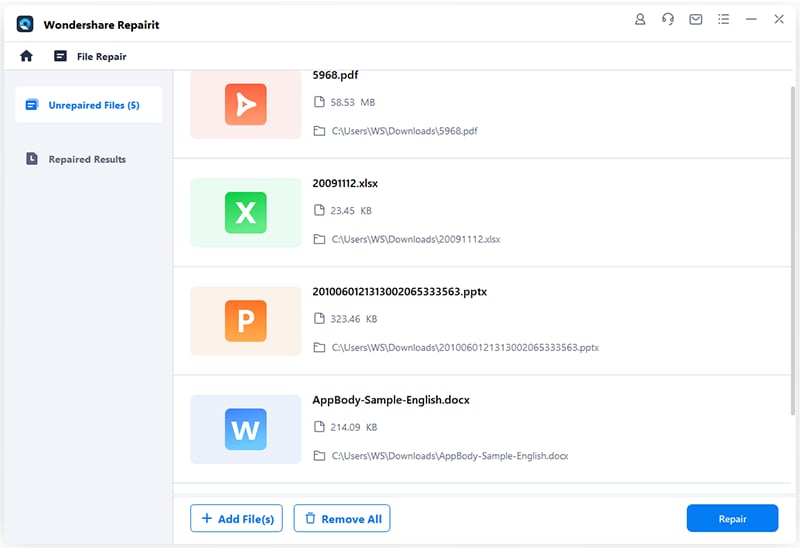
Task: Open the user account icon
Action: pos(641,19)
